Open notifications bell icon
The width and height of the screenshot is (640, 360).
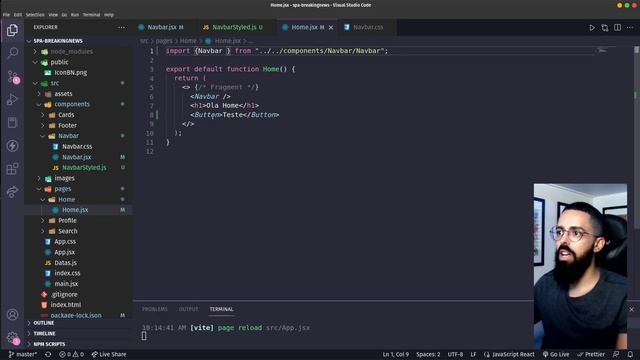(630, 354)
